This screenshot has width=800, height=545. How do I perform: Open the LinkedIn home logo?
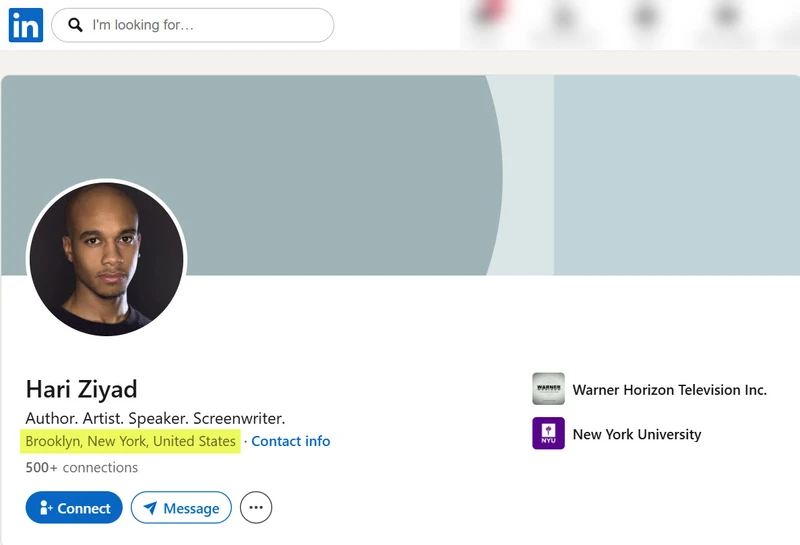coord(26,25)
